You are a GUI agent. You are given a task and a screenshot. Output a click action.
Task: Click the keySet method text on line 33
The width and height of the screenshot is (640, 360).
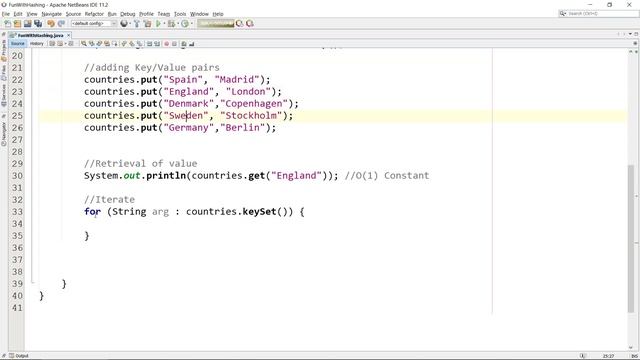tap(260, 212)
